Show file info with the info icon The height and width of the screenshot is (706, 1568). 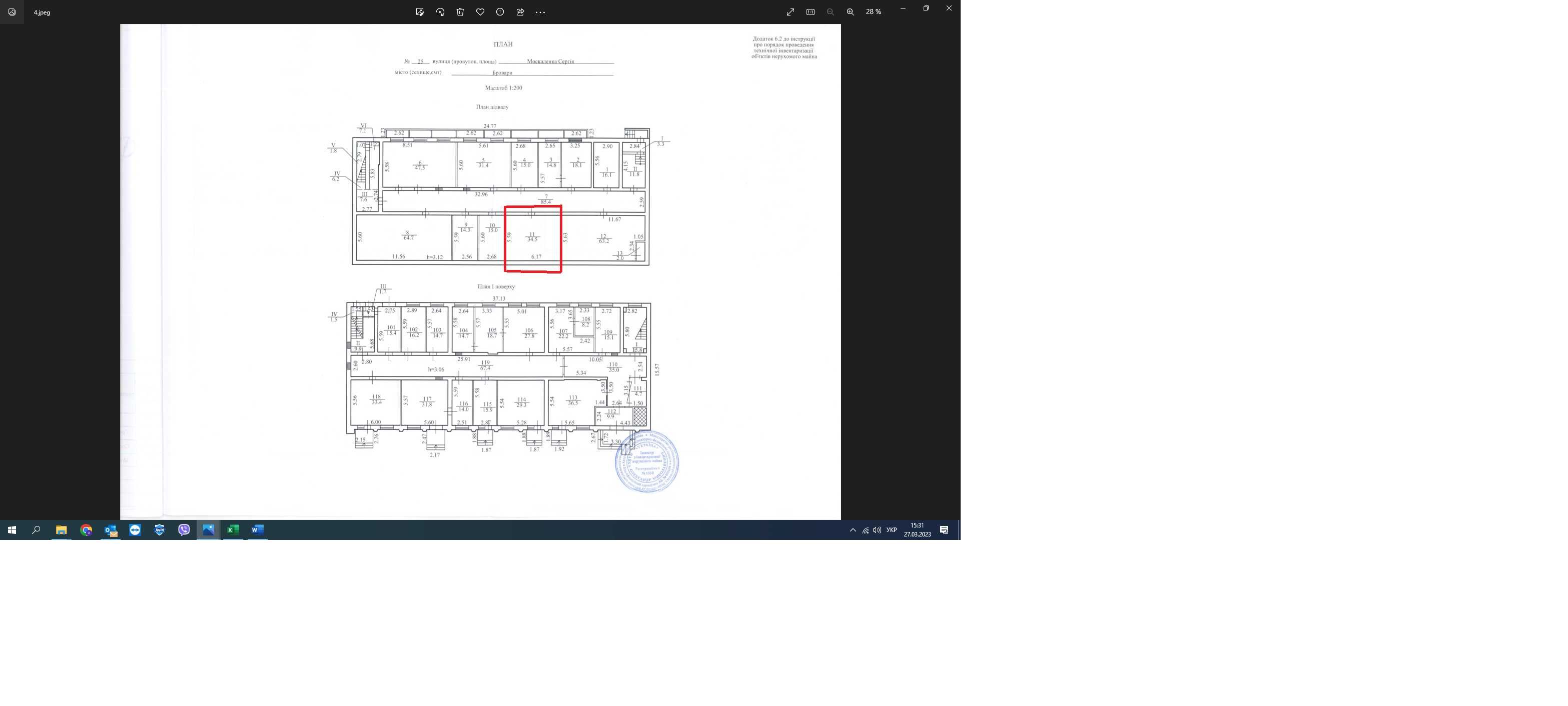[x=500, y=12]
